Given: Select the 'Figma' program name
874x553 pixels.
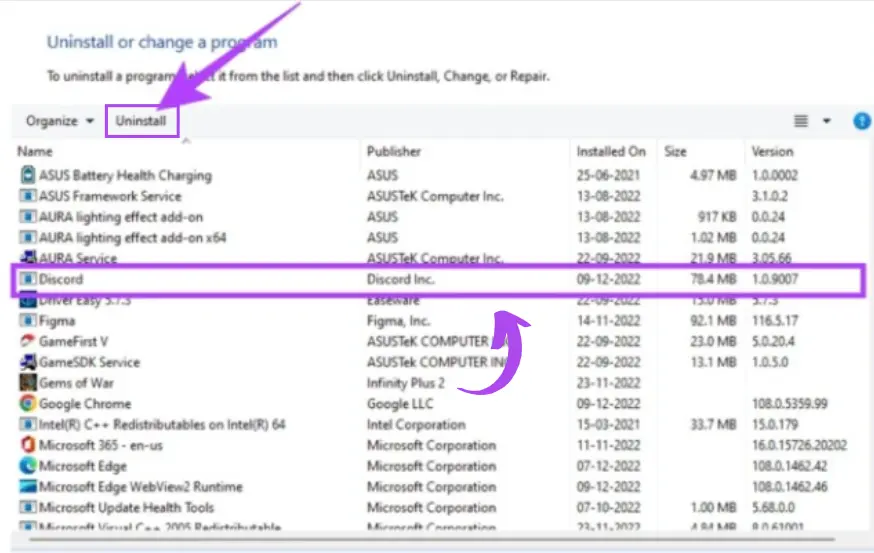Looking at the screenshot, I should pos(57,321).
